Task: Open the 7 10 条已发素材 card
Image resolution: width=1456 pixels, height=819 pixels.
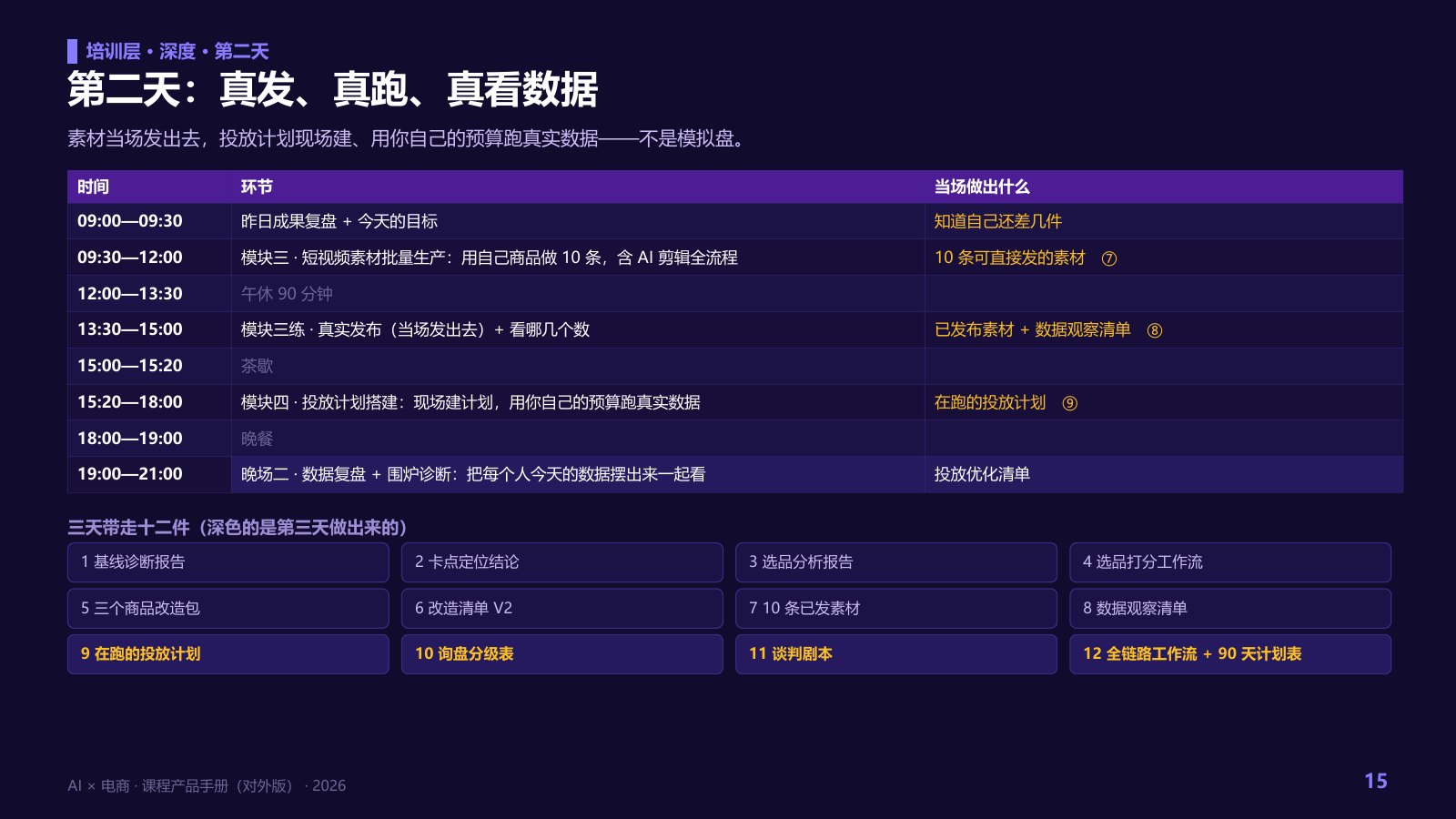Action: [896, 608]
